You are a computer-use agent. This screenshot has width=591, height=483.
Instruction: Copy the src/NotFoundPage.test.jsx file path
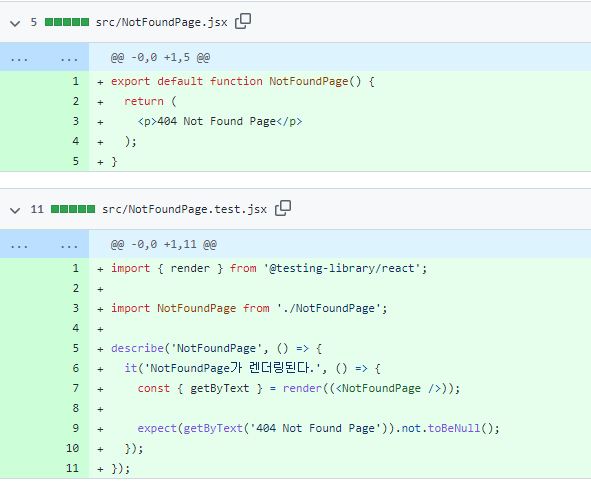(x=283, y=208)
